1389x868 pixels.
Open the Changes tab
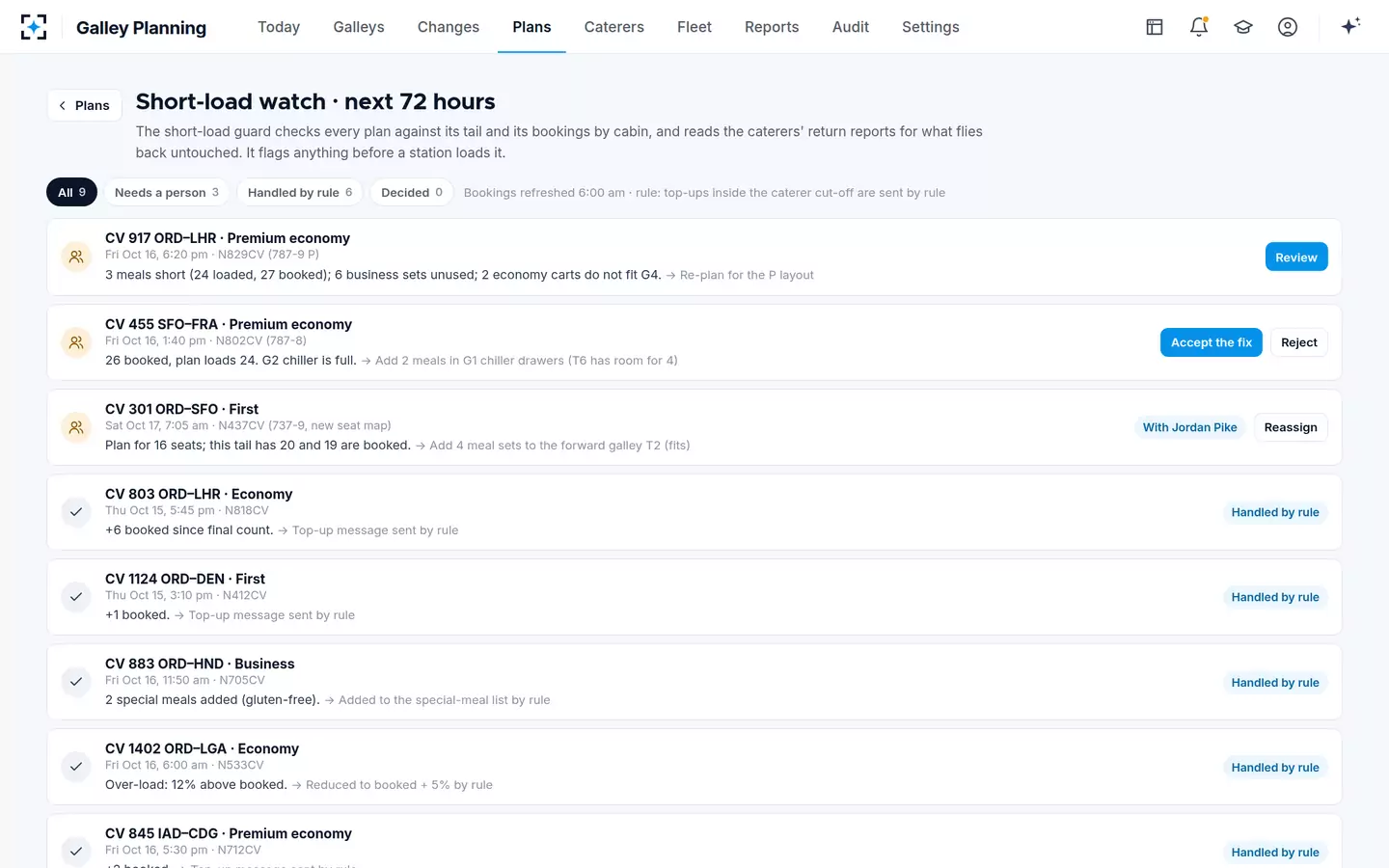click(449, 27)
